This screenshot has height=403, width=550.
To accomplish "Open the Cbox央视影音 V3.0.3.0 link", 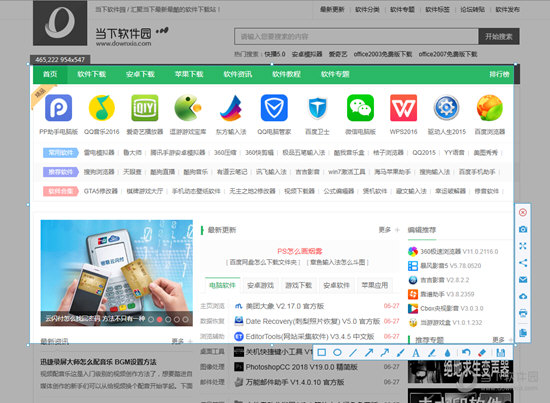I will [452, 308].
